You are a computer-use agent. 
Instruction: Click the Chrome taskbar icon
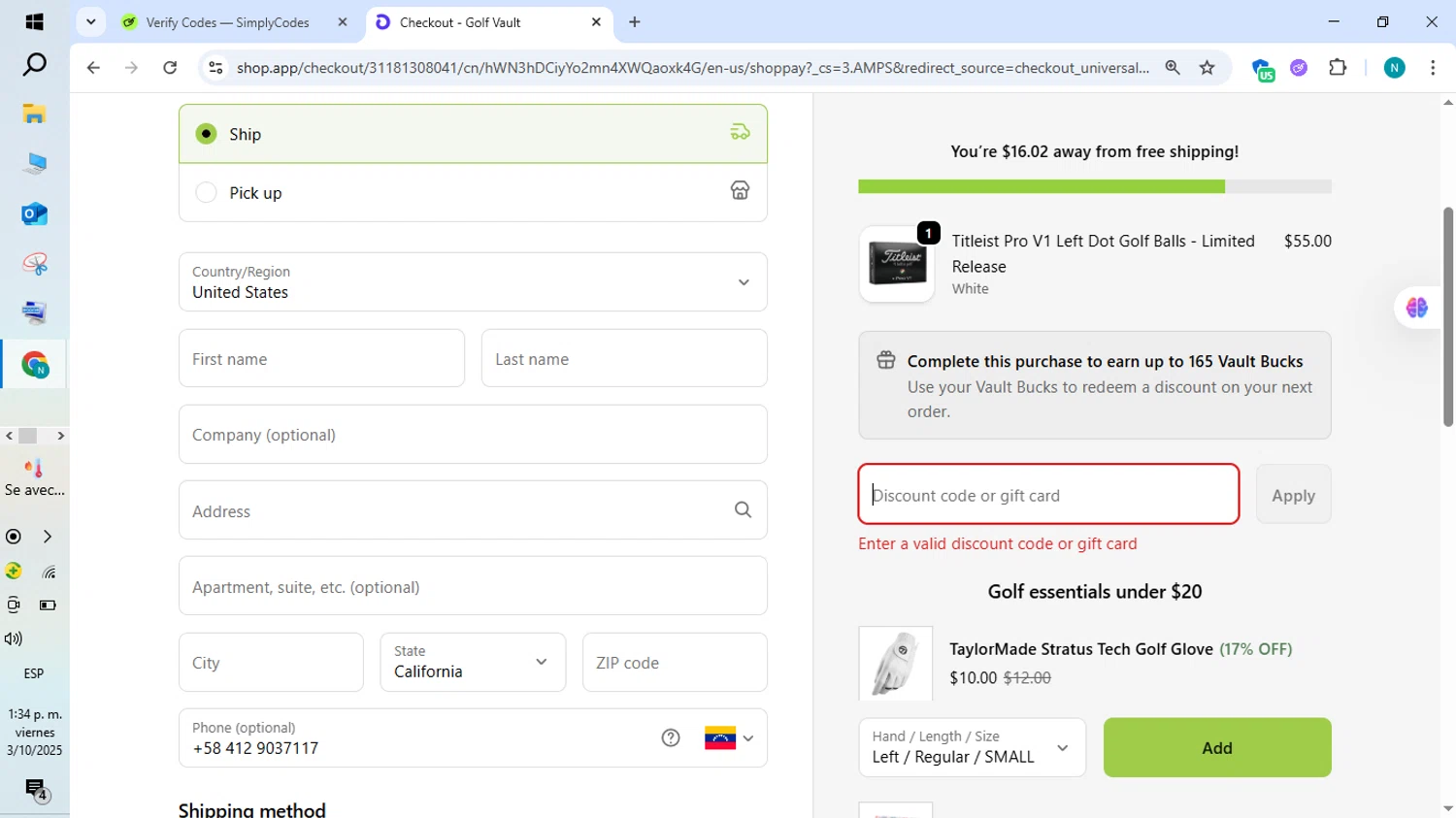click(x=35, y=365)
